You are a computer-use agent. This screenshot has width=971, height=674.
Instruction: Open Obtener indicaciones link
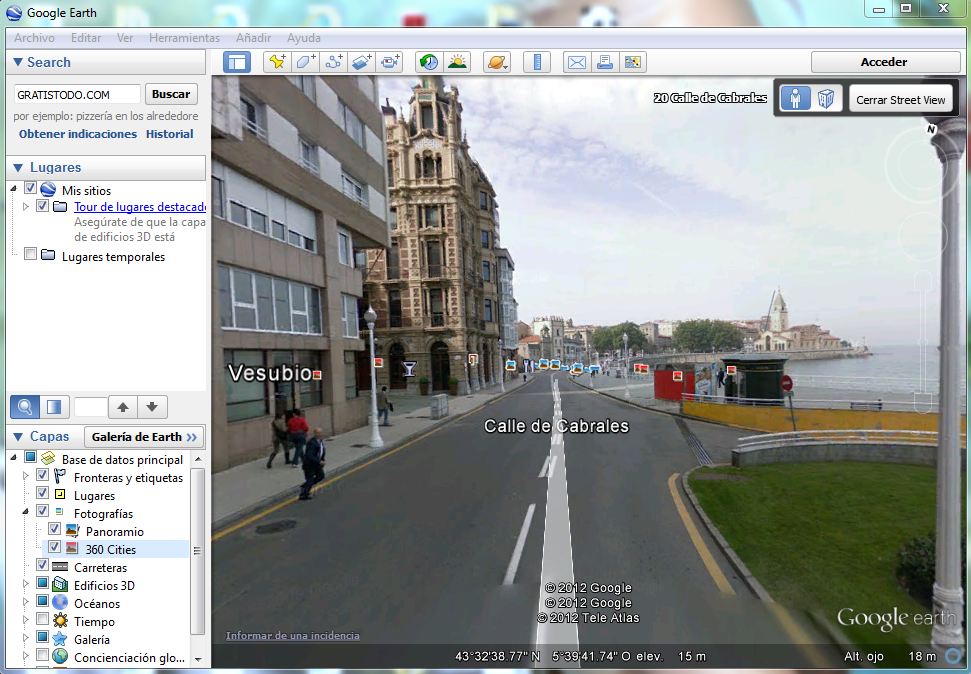[77, 134]
